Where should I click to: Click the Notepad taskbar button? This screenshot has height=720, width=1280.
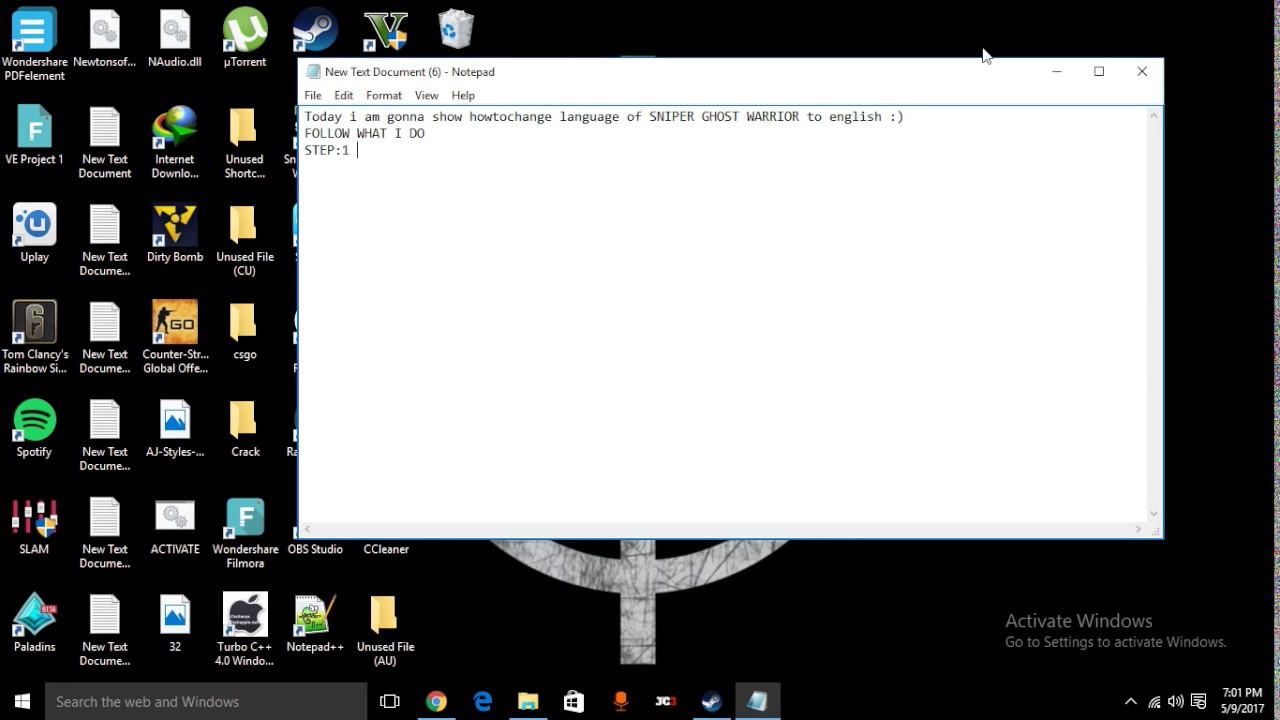pyautogui.click(x=758, y=701)
